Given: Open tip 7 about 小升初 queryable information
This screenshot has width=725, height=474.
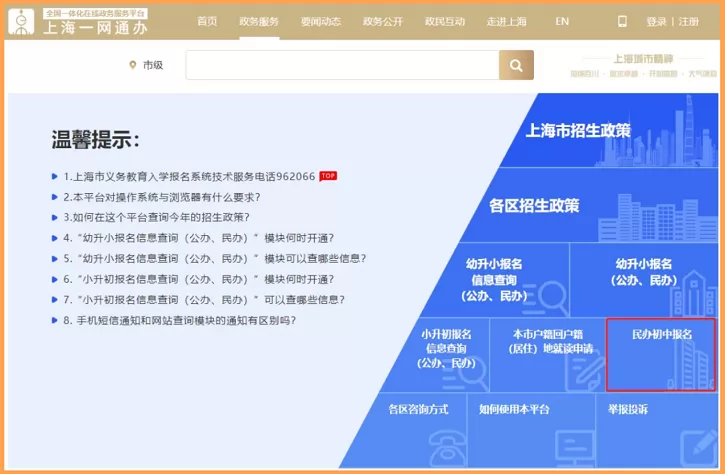Looking at the screenshot, I should tap(204, 300).
